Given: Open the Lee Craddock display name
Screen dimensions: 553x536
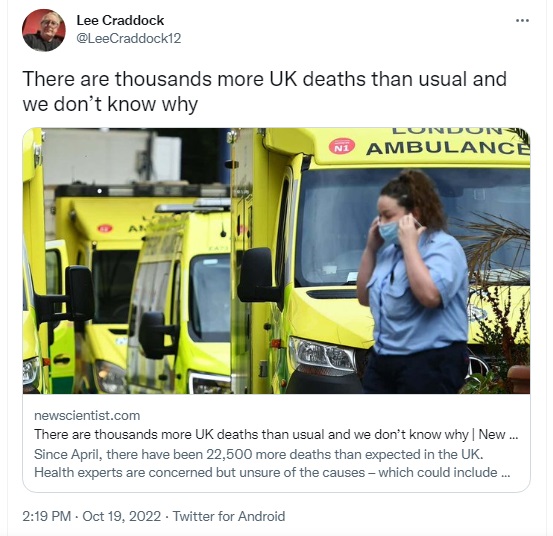Looking at the screenshot, I should [x=120, y=20].
